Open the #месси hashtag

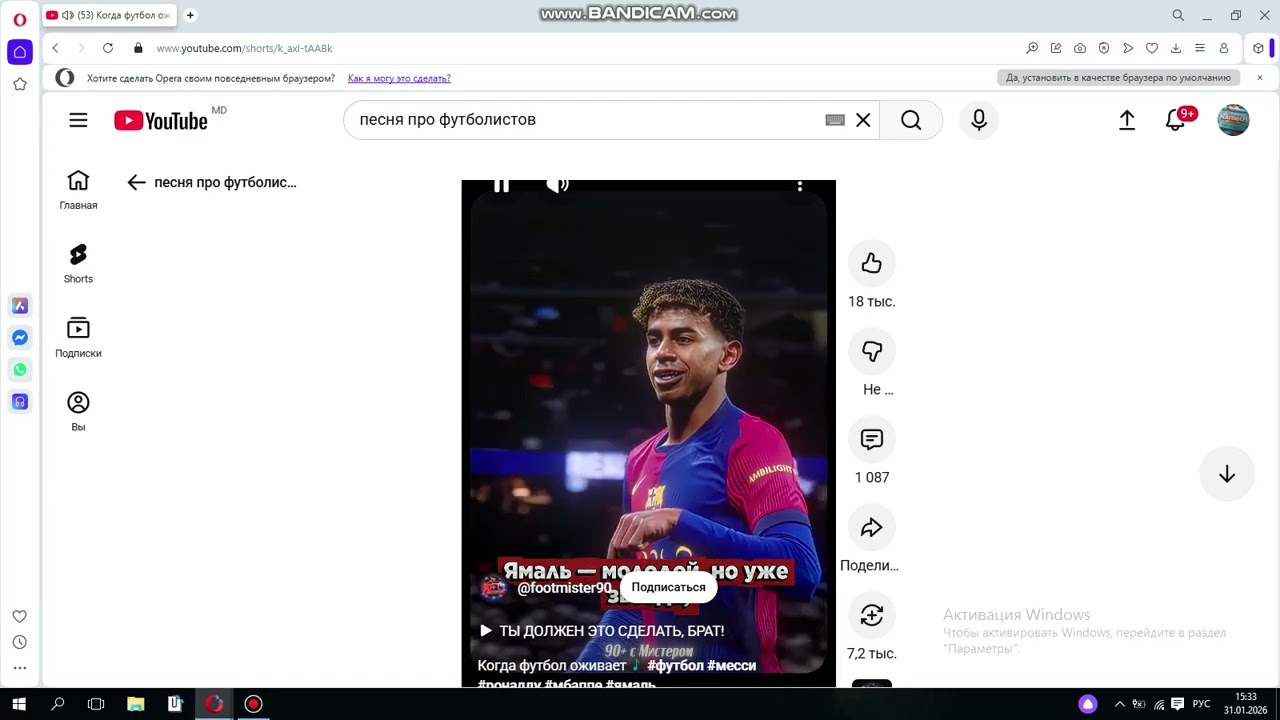tap(732, 665)
